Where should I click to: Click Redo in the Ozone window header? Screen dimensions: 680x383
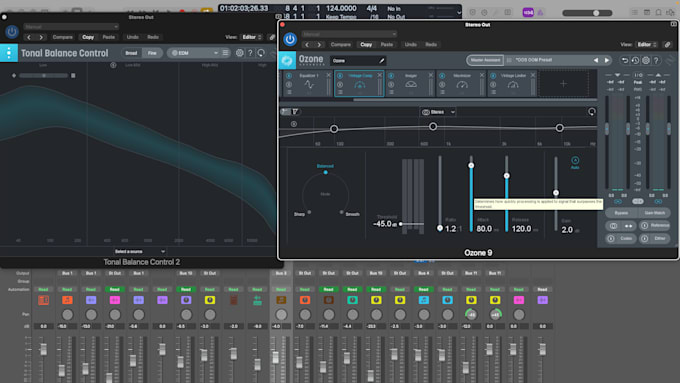coord(431,45)
